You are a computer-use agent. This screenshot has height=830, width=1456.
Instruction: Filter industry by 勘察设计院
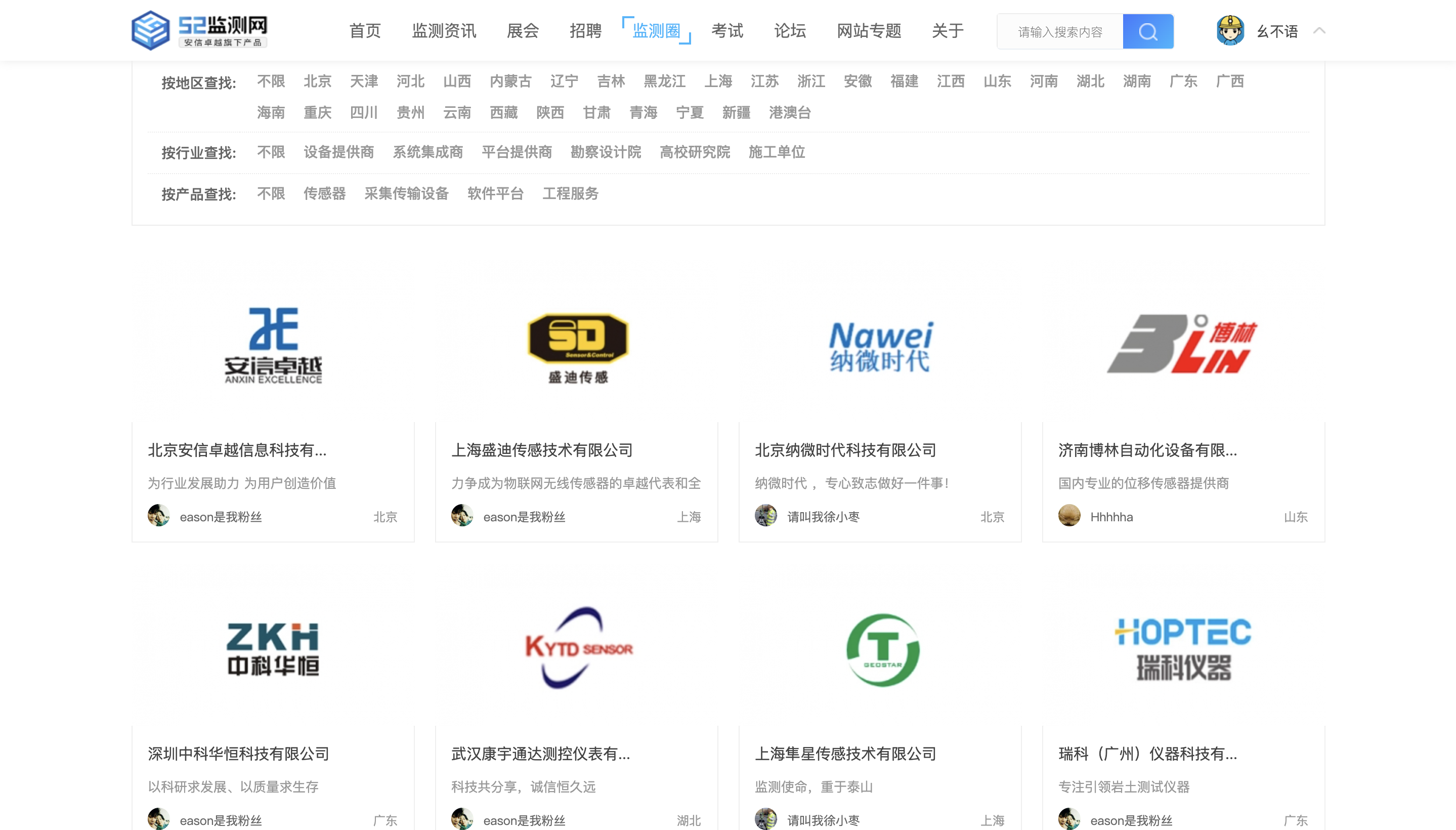click(x=606, y=152)
